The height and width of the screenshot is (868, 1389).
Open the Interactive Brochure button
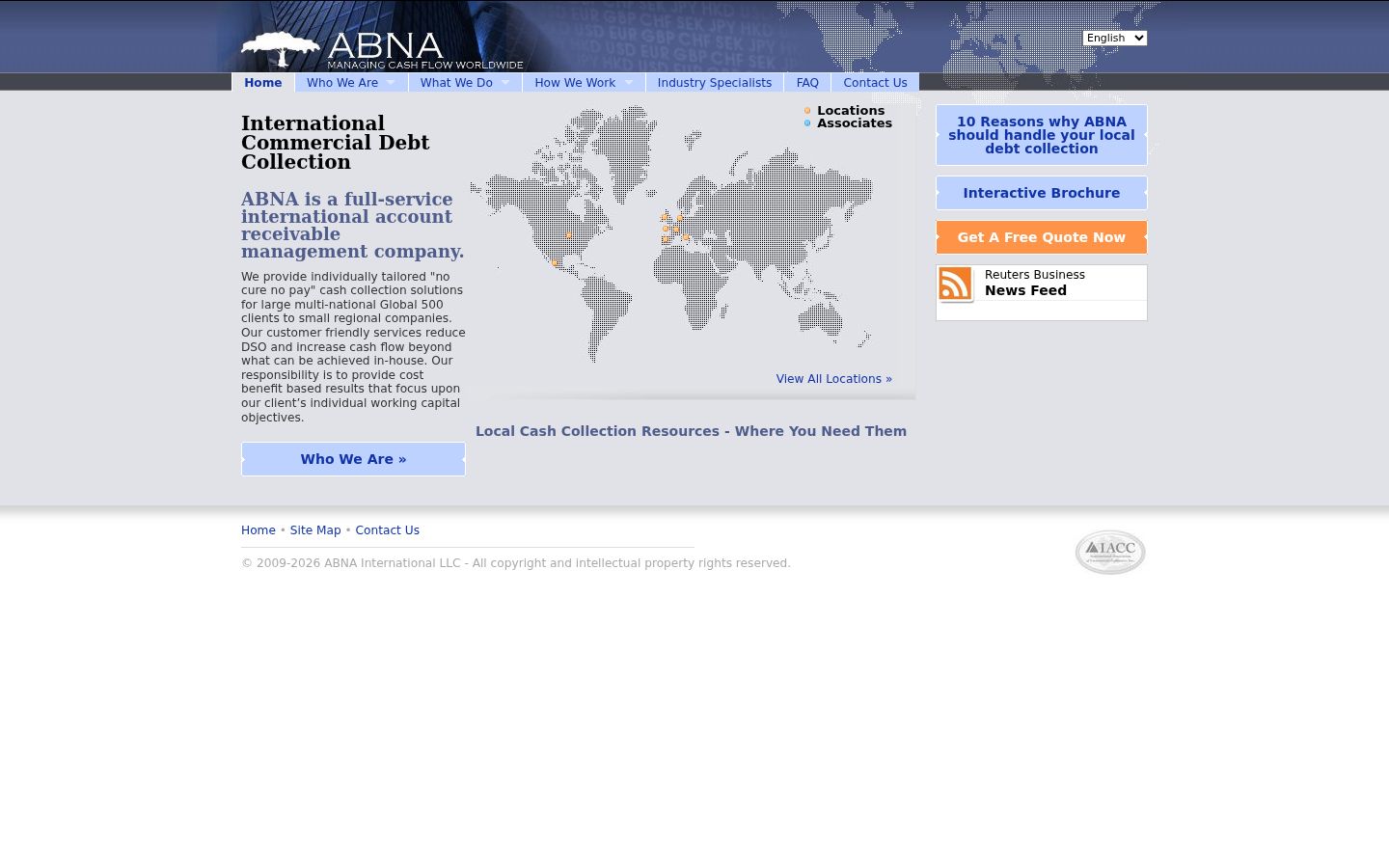[x=1042, y=193]
